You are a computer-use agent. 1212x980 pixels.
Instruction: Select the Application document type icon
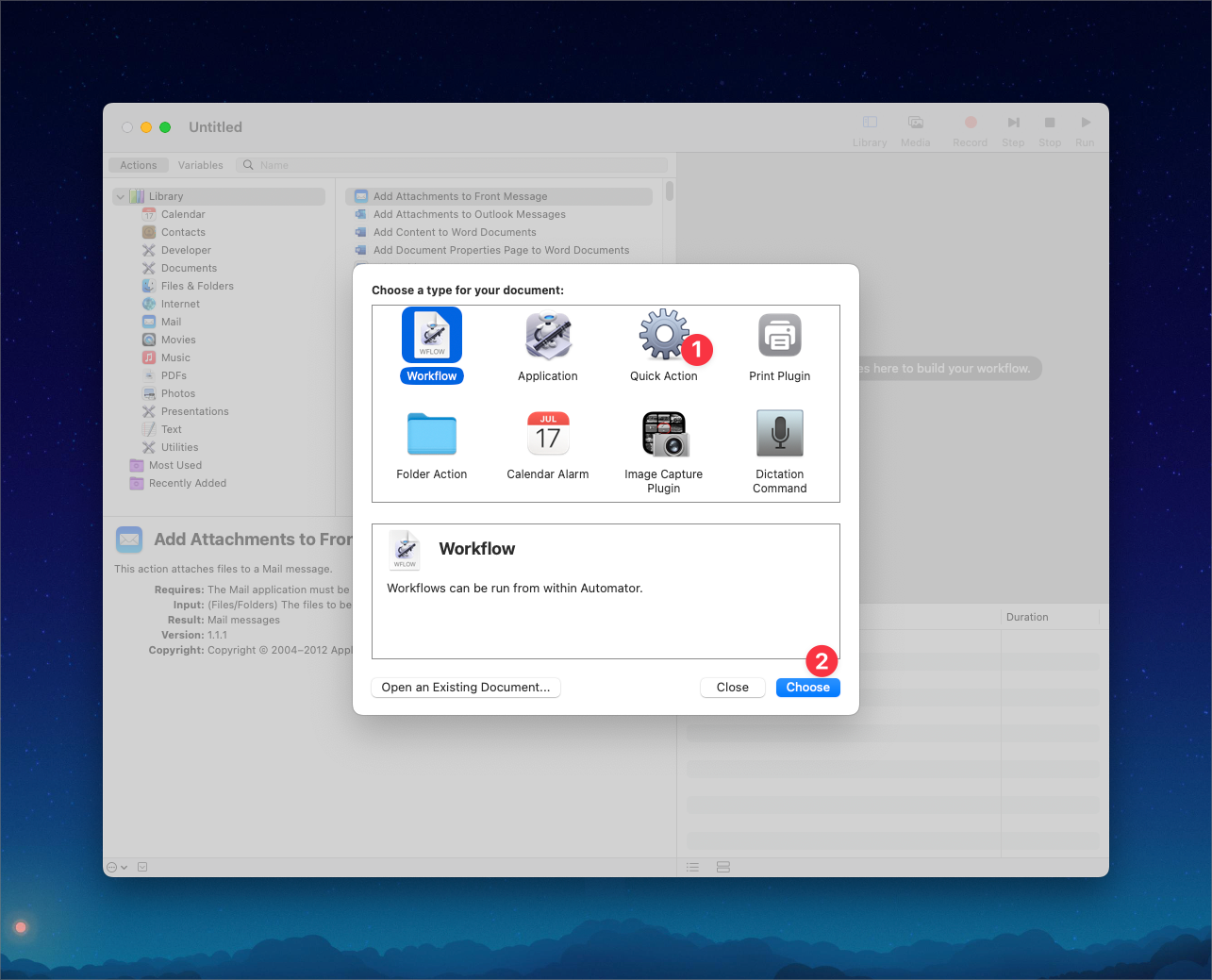547,335
